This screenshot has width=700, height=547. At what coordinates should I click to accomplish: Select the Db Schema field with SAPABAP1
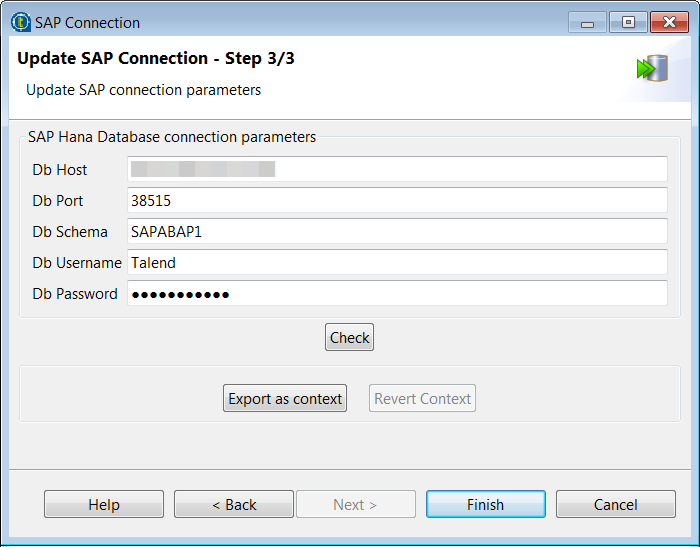tap(397, 232)
